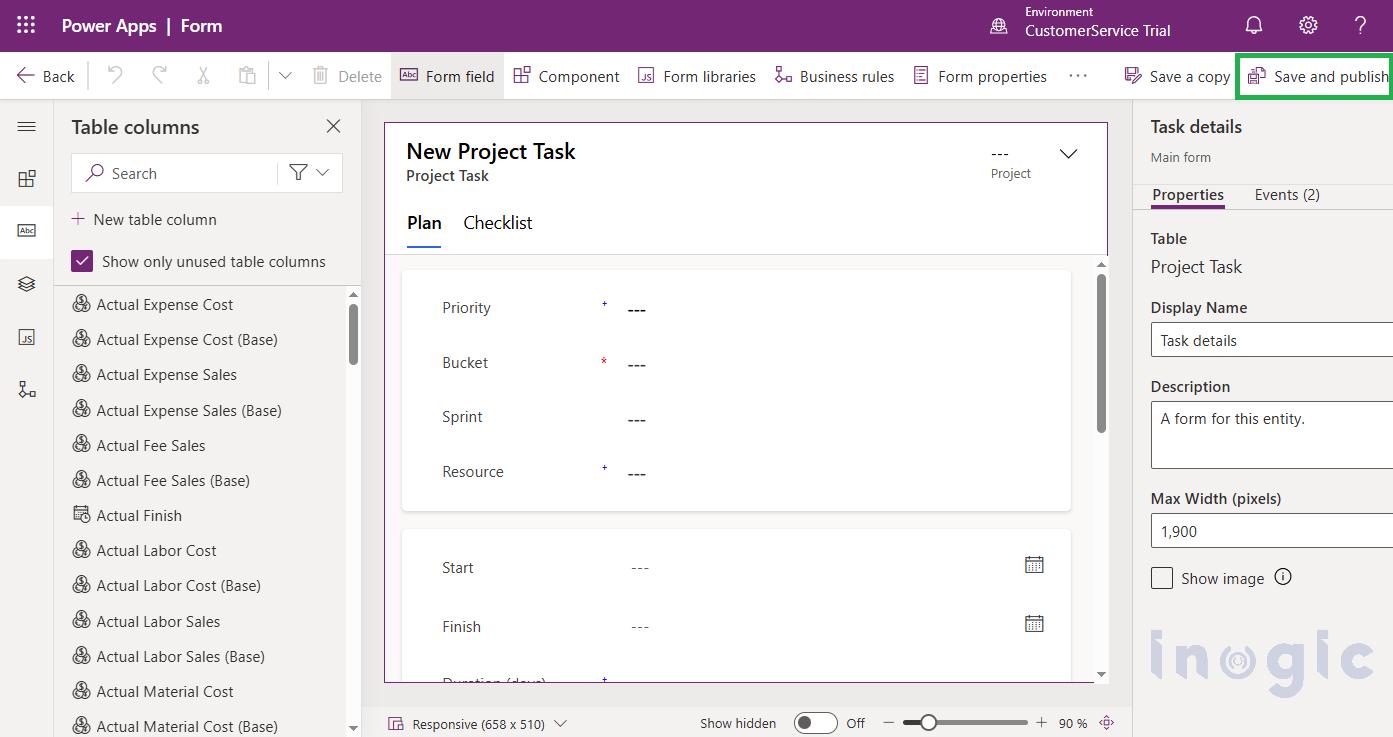Image resolution: width=1393 pixels, height=737 pixels.
Task: Collapse the New Project Task form header chevron
Action: [1068, 154]
